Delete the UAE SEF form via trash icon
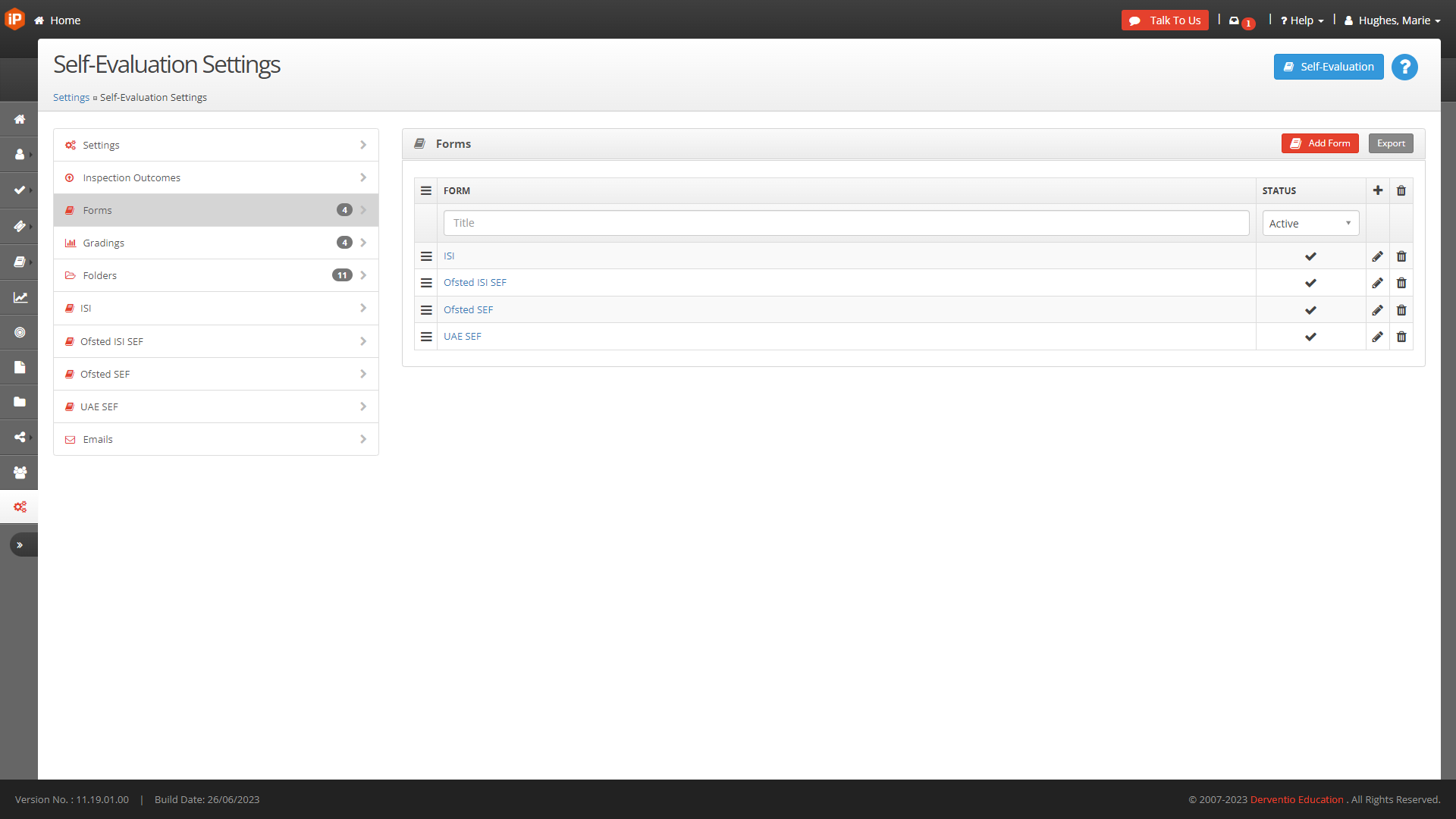This screenshot has height=819, width=1456. point(1401,337)
